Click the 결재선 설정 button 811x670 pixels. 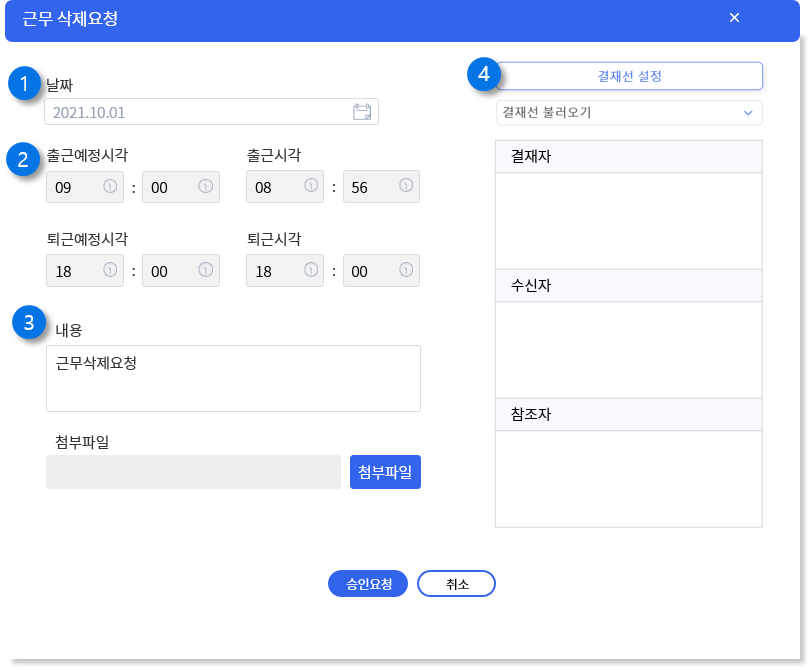[x=629, y=76]
